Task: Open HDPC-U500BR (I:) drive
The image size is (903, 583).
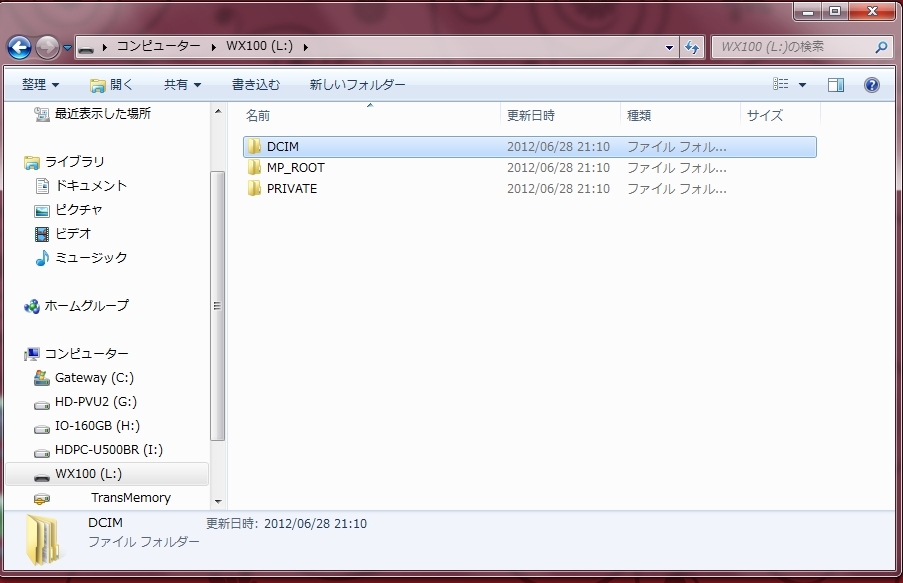Action: coord(109,450)
